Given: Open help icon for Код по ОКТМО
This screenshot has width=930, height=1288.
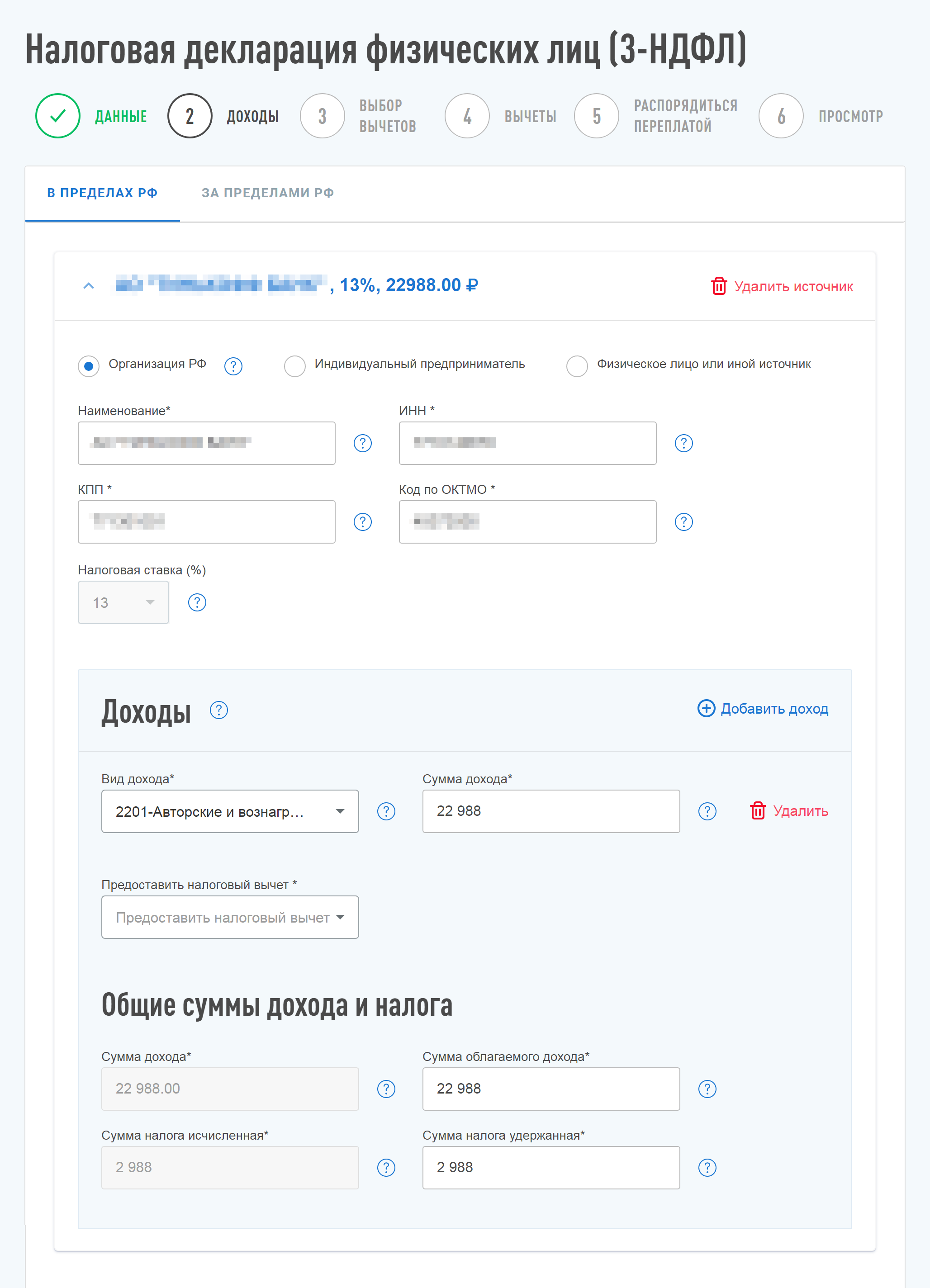Looking at the screenshot, I should click(683, 522).
